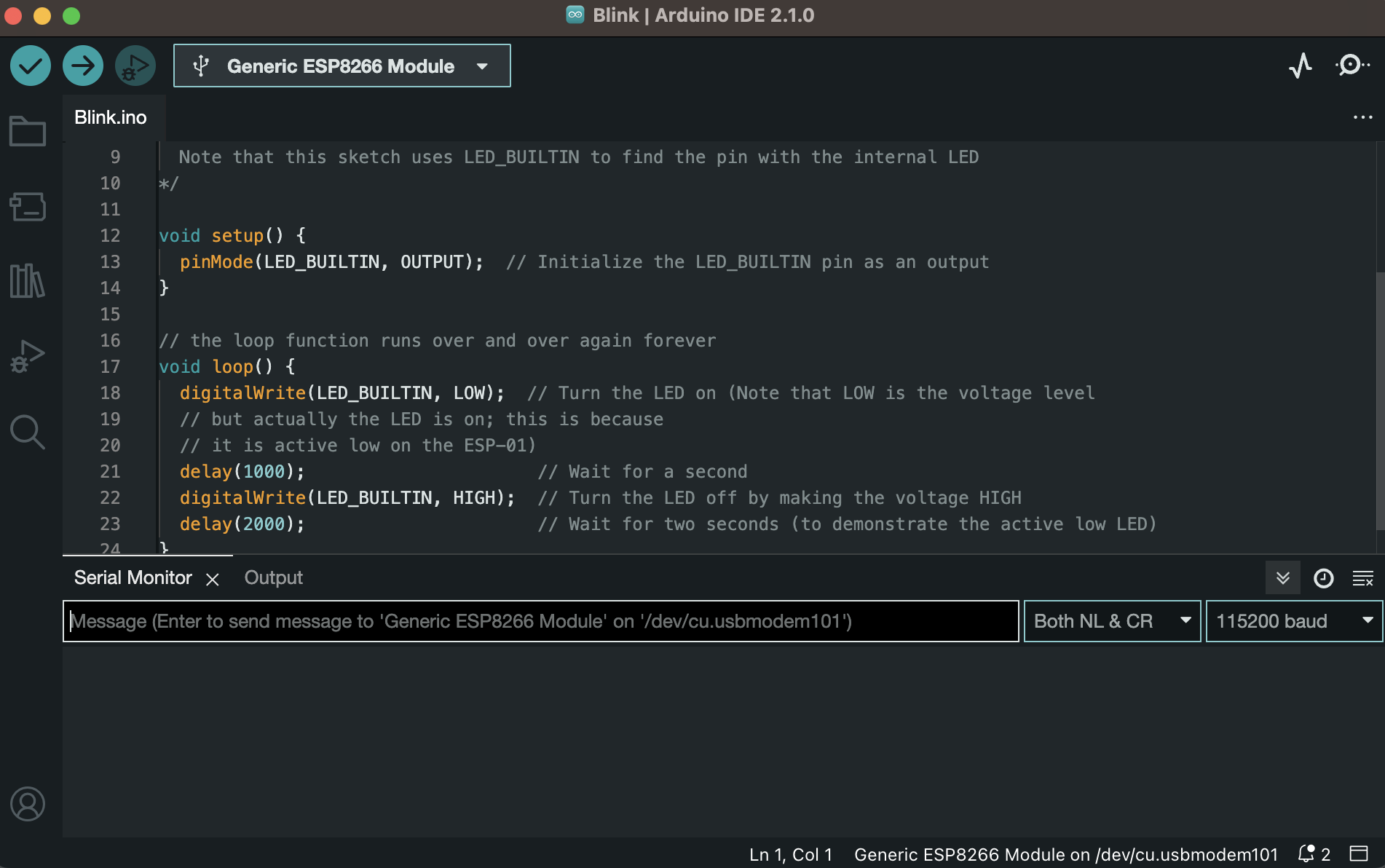Open the Serial Plotter

[x=1301, y=66]
